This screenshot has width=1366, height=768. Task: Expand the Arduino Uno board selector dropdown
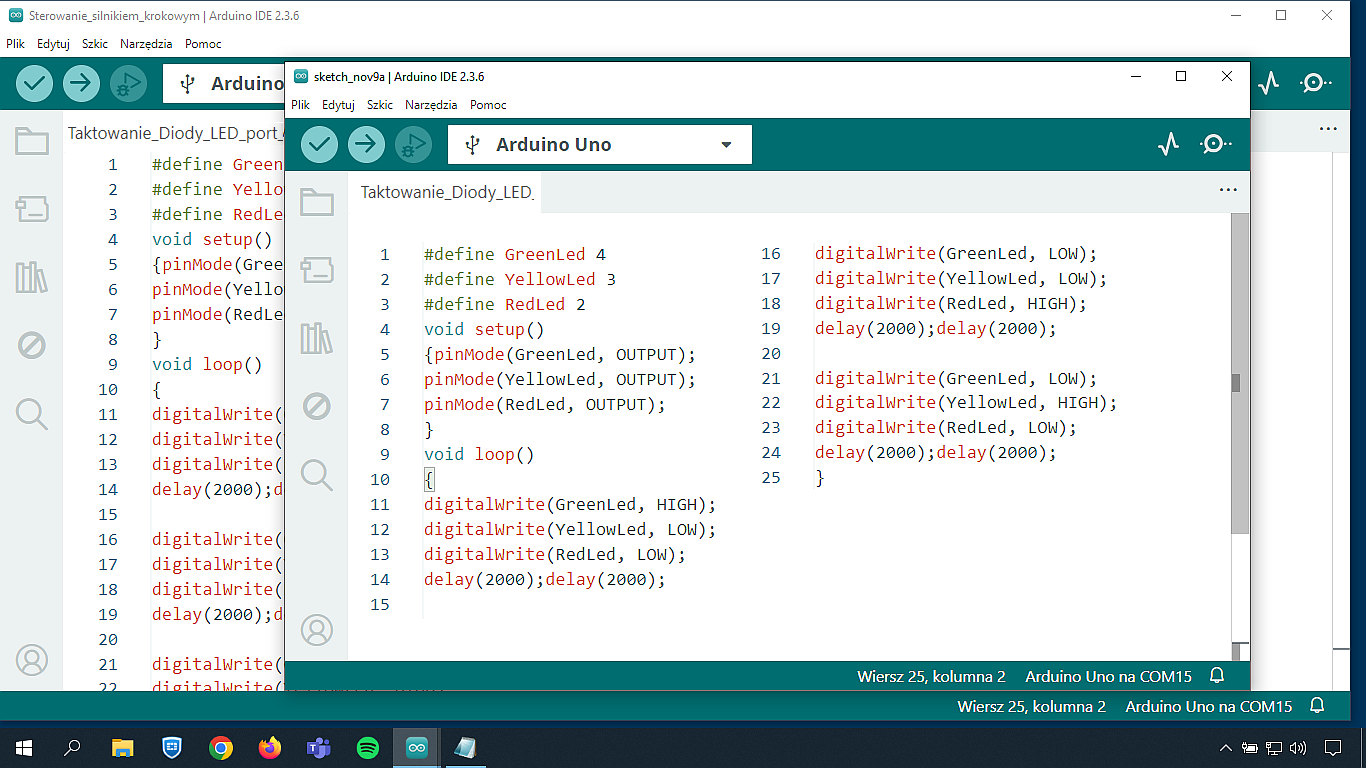(x=726, y=145)
